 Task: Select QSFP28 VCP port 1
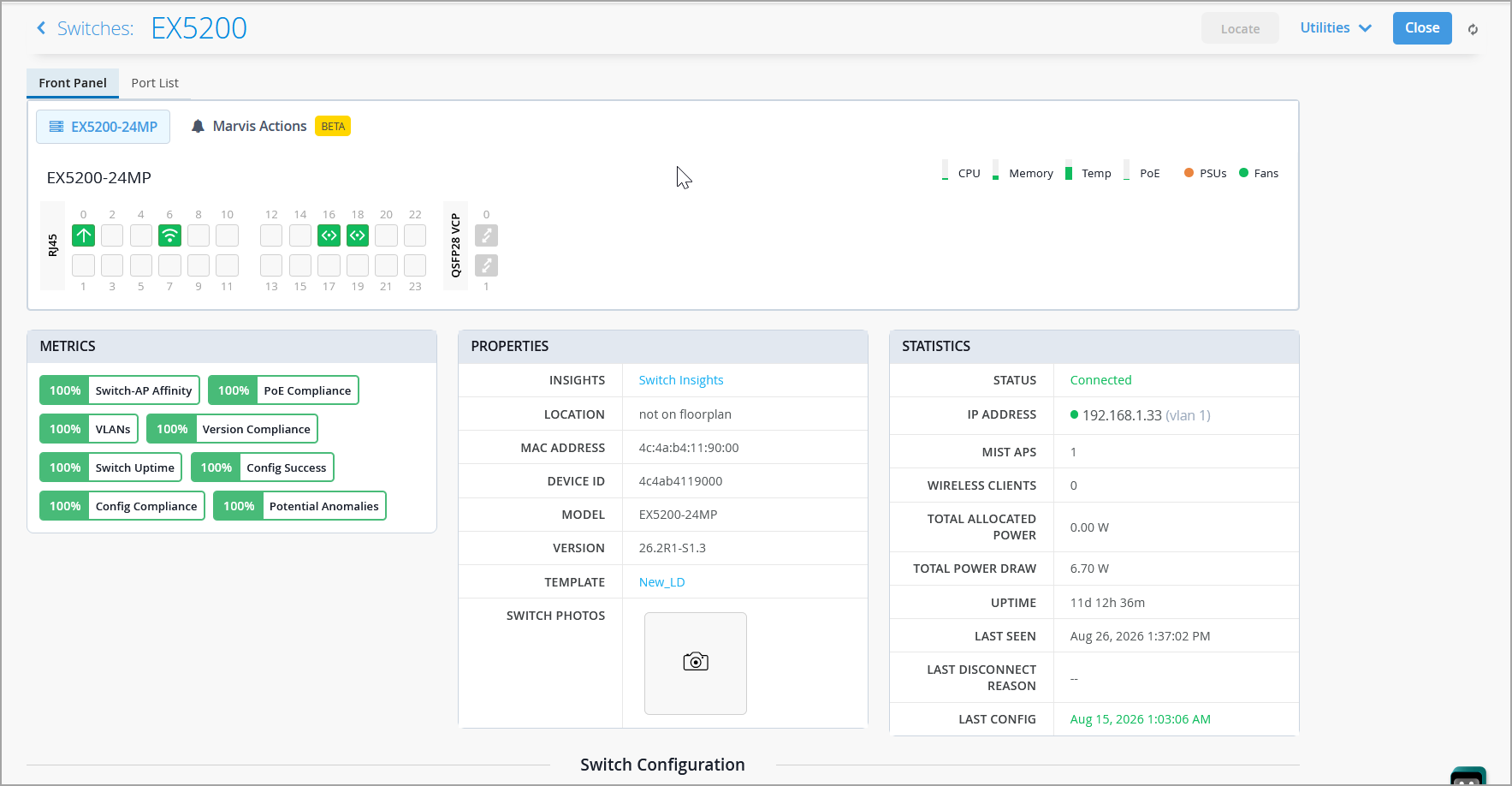[x=486, y=265]
